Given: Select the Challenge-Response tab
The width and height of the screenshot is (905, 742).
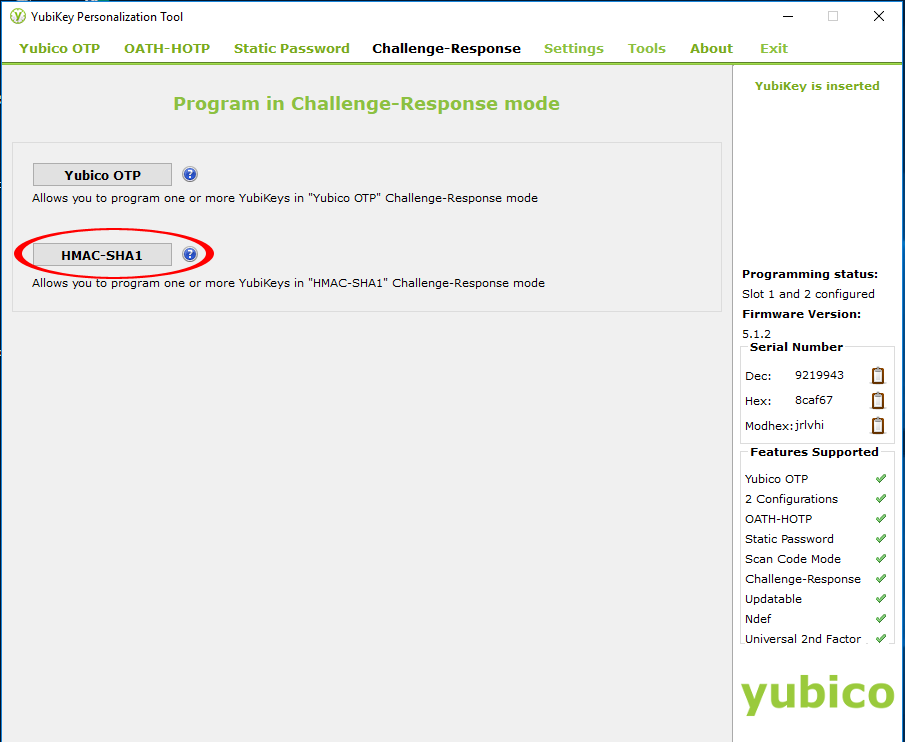Looking at the screenshot, I should (446, 48).
